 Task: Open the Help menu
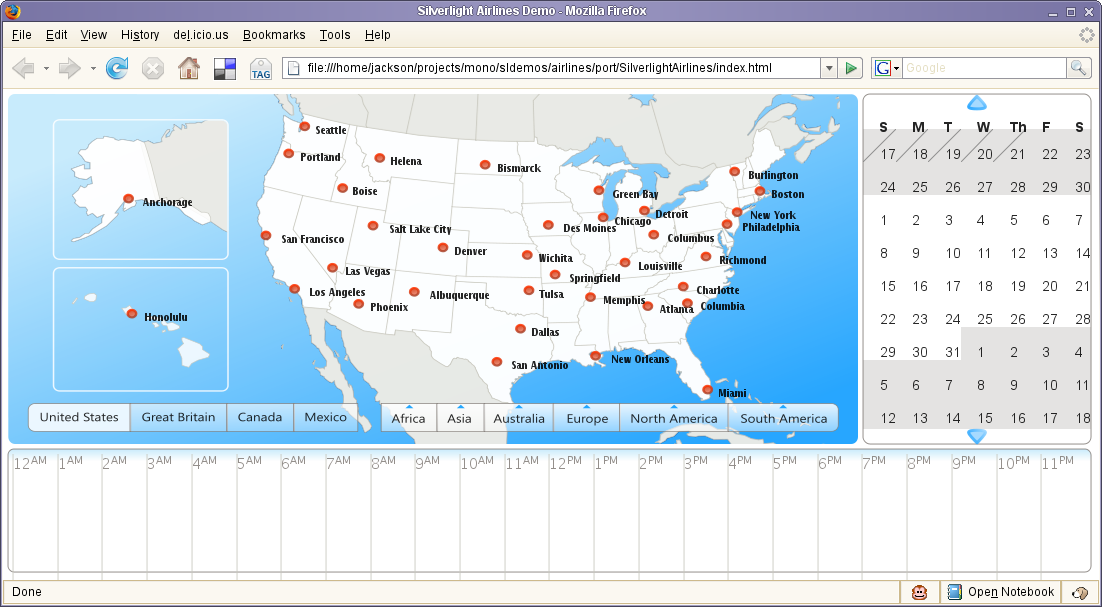click(x=377, y=34)
